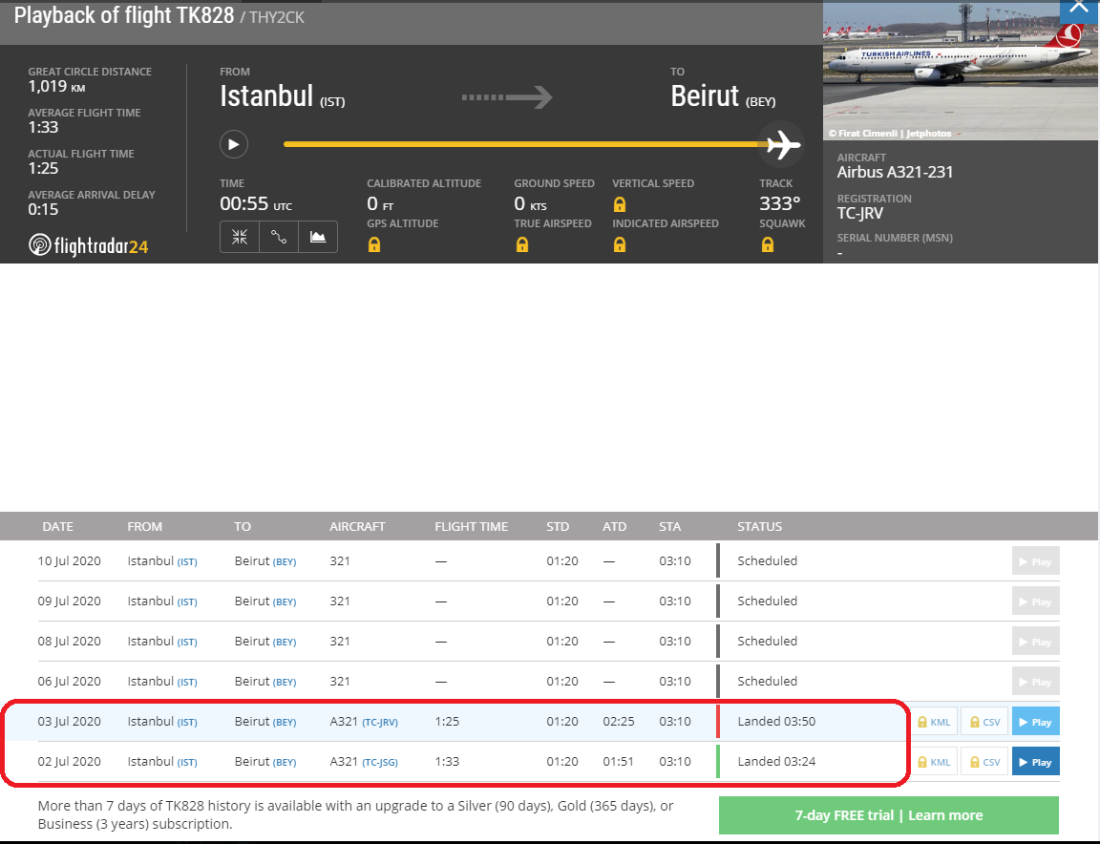Play the 02 Jul 2020 flight
1100x844 pixels.
coord(1035,762)
